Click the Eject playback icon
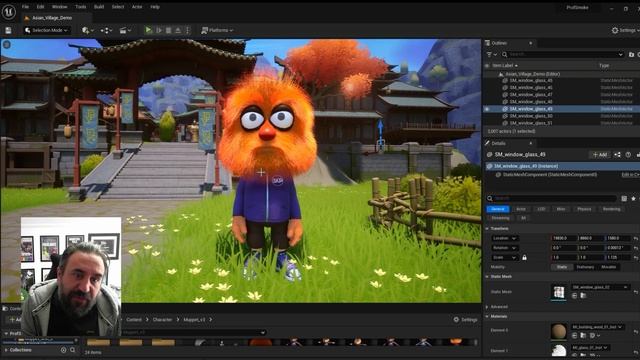640x360 pixels. coord(178,30)
